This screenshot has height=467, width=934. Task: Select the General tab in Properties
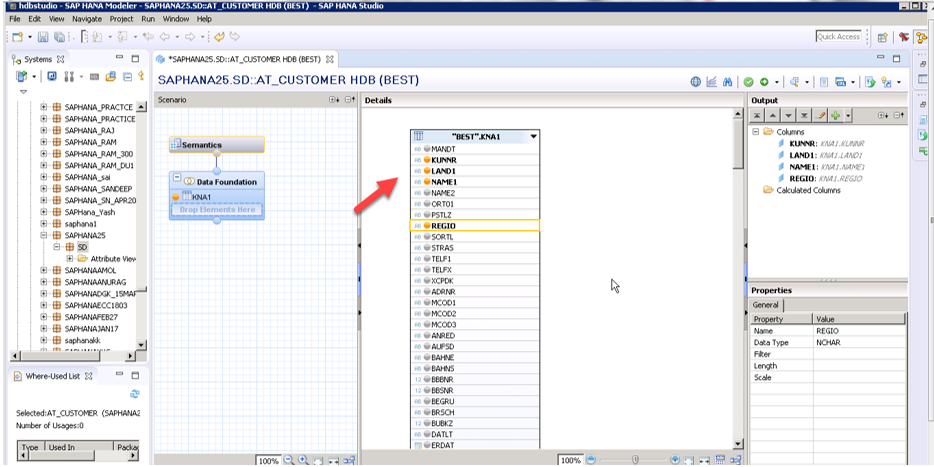coord(765,305)
